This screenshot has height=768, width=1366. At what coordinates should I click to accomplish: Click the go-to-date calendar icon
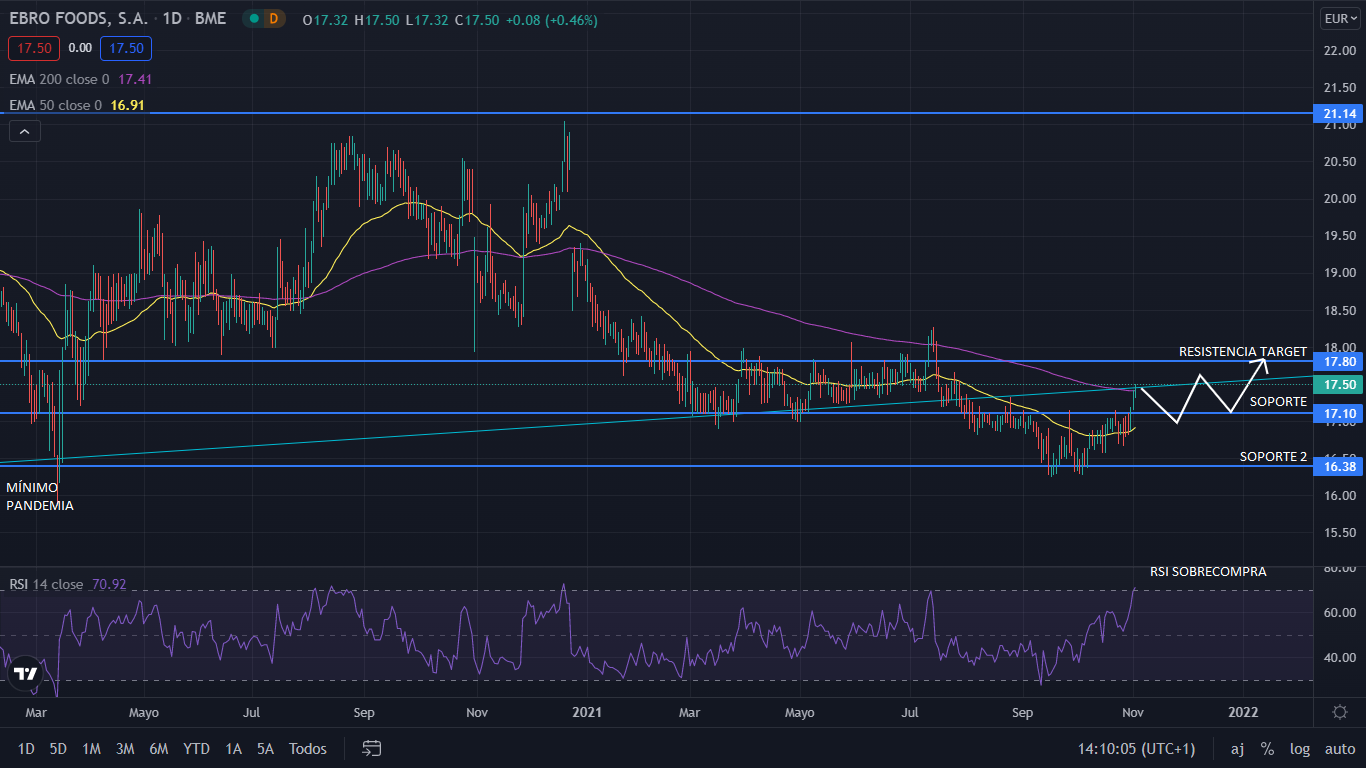point(372,748)
